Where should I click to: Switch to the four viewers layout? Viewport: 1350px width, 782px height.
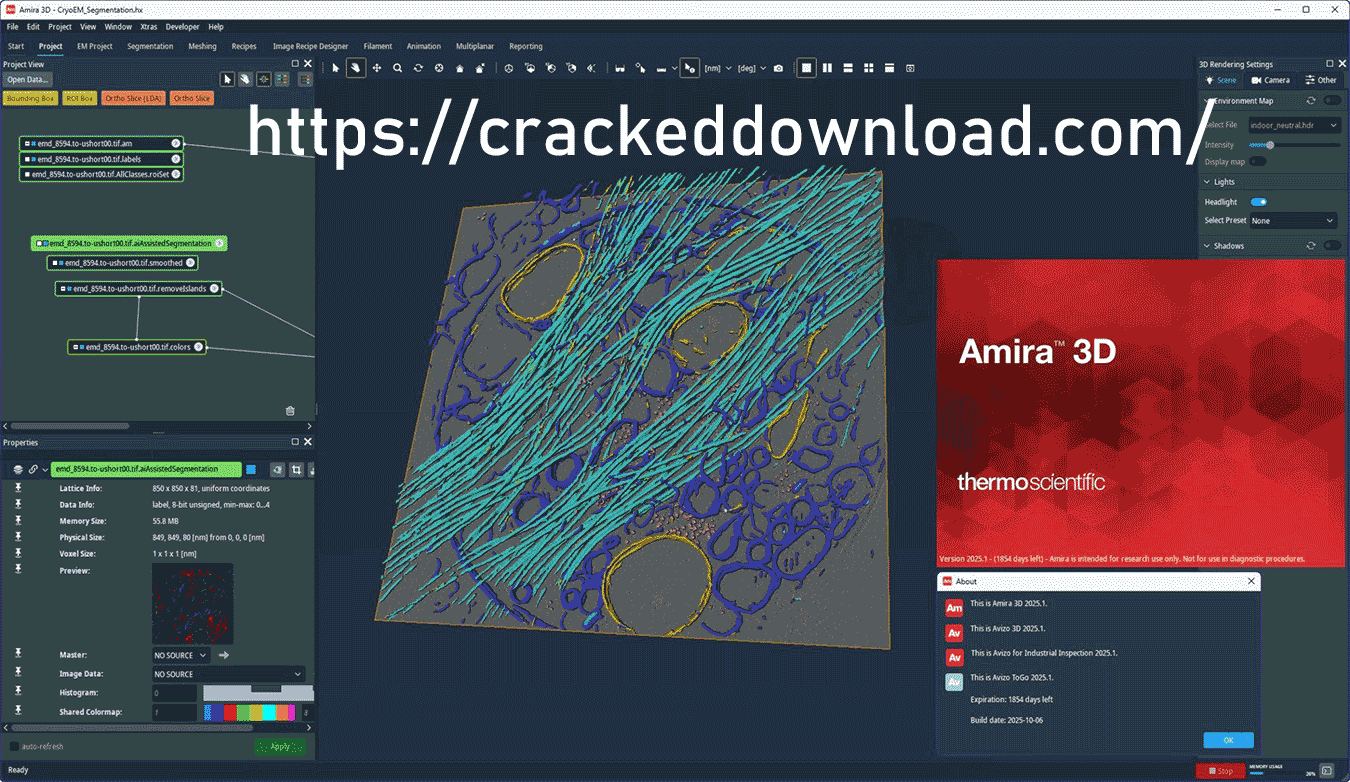click(x=868, y=68)
